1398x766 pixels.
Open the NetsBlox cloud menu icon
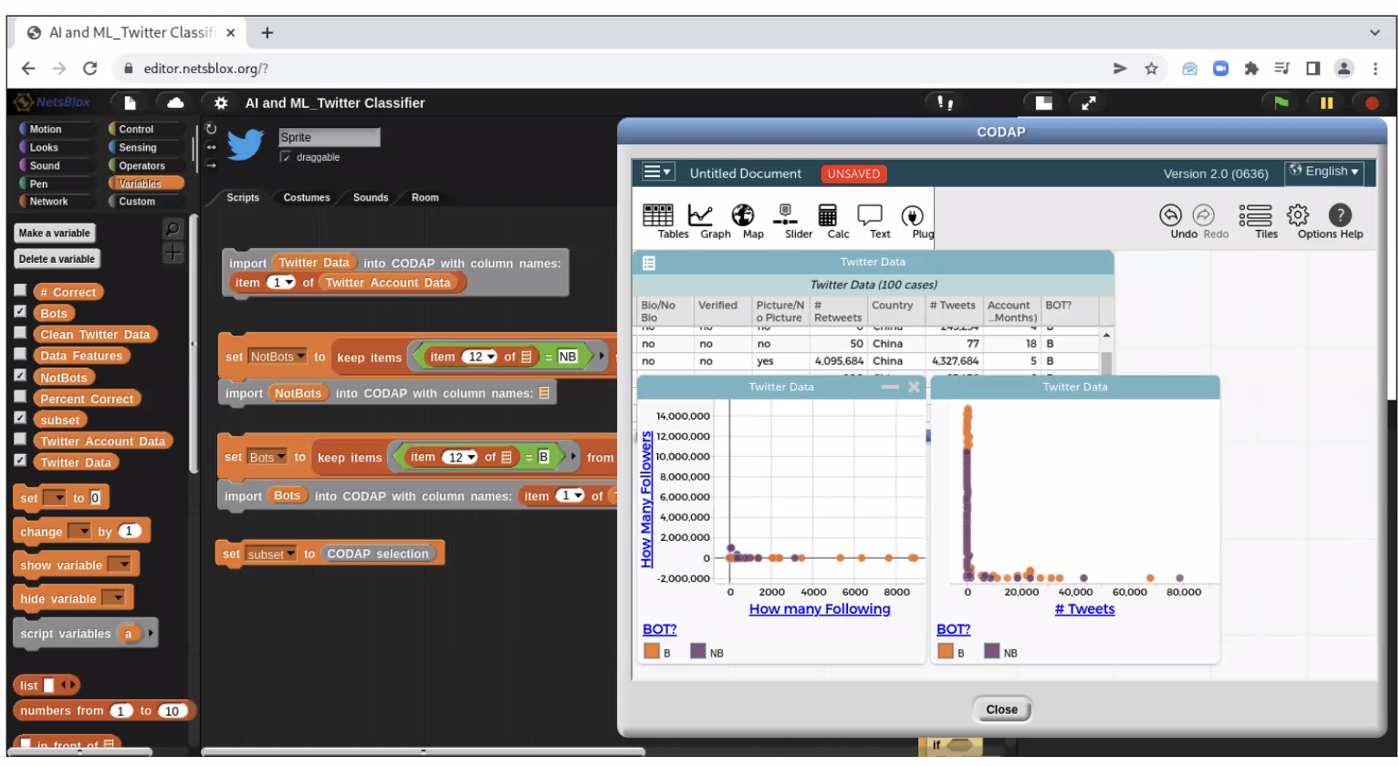[x=175, y=103]
